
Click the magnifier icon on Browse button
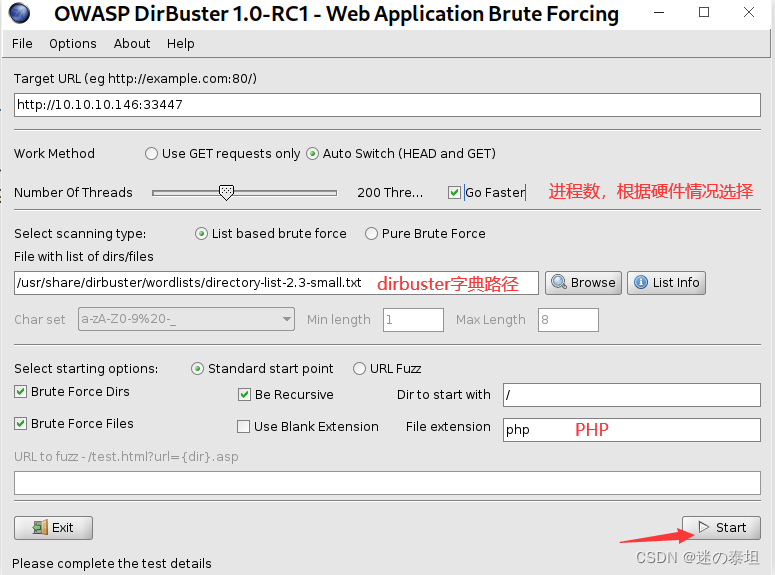tap(559, 282)
